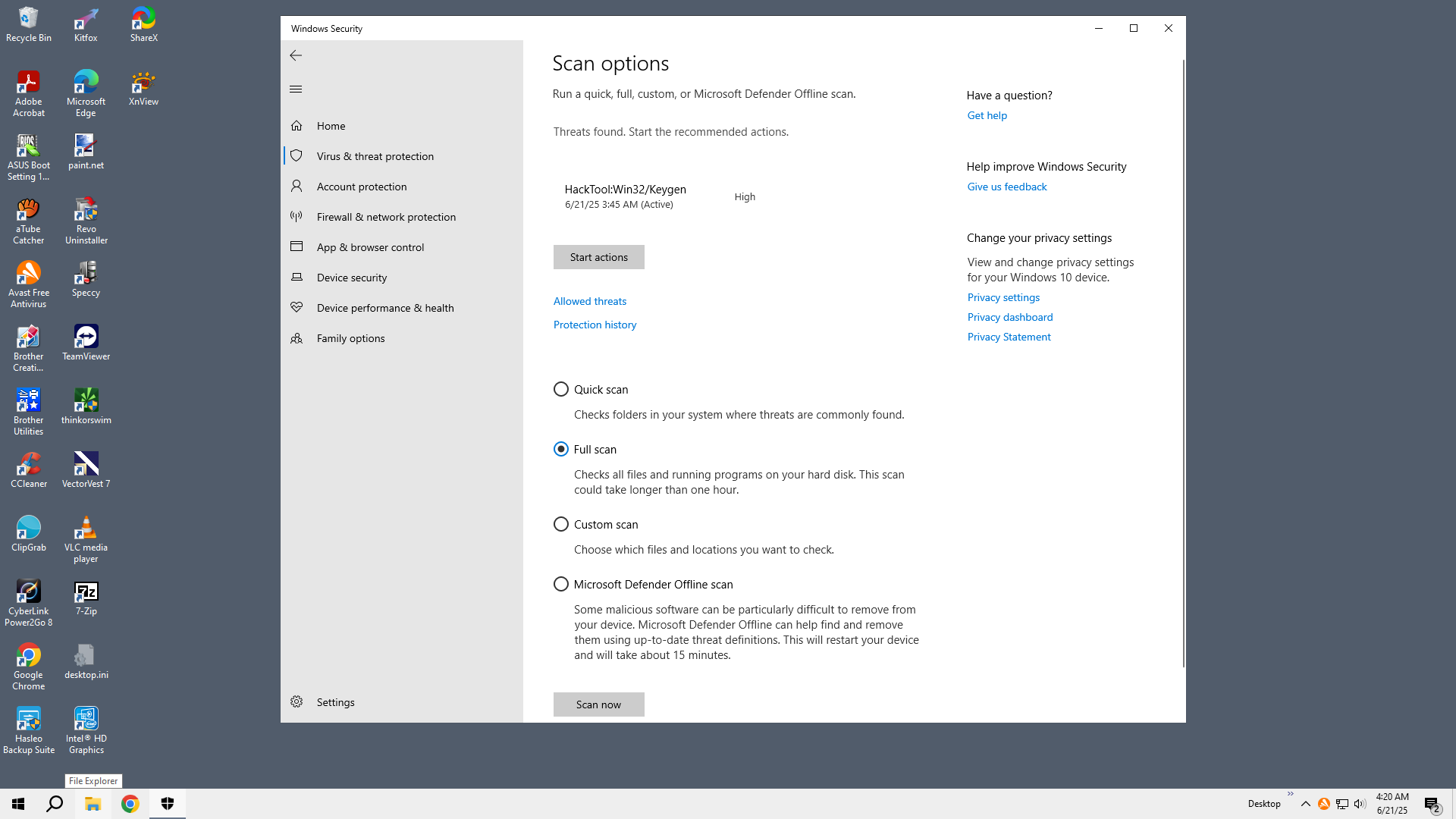Image resolution: width=1456 pixels, height=819 pixels.
Task: Select the Full scan radio button
Action: tap(560, 449)
